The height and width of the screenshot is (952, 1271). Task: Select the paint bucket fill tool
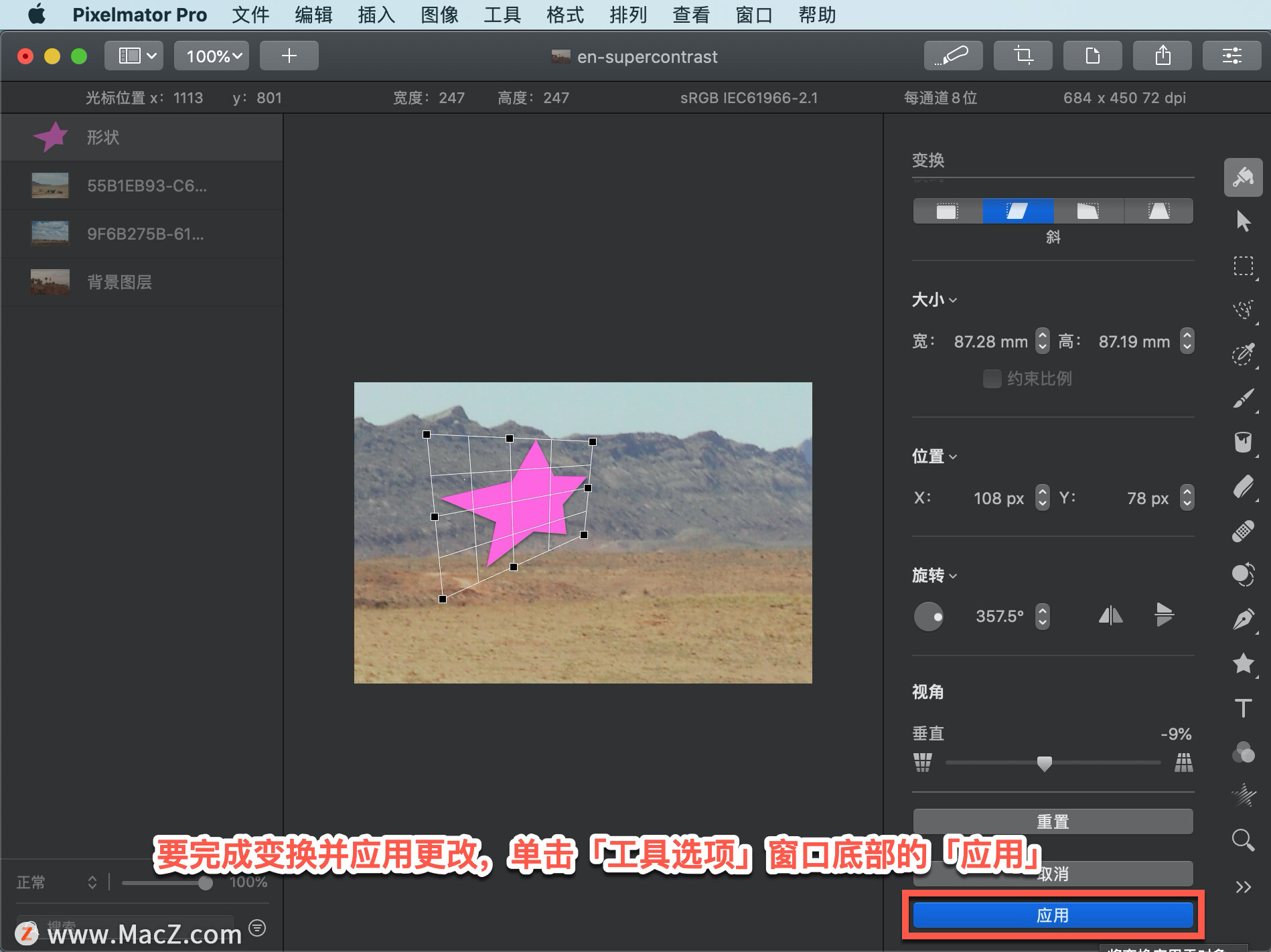click(1244, 442)
